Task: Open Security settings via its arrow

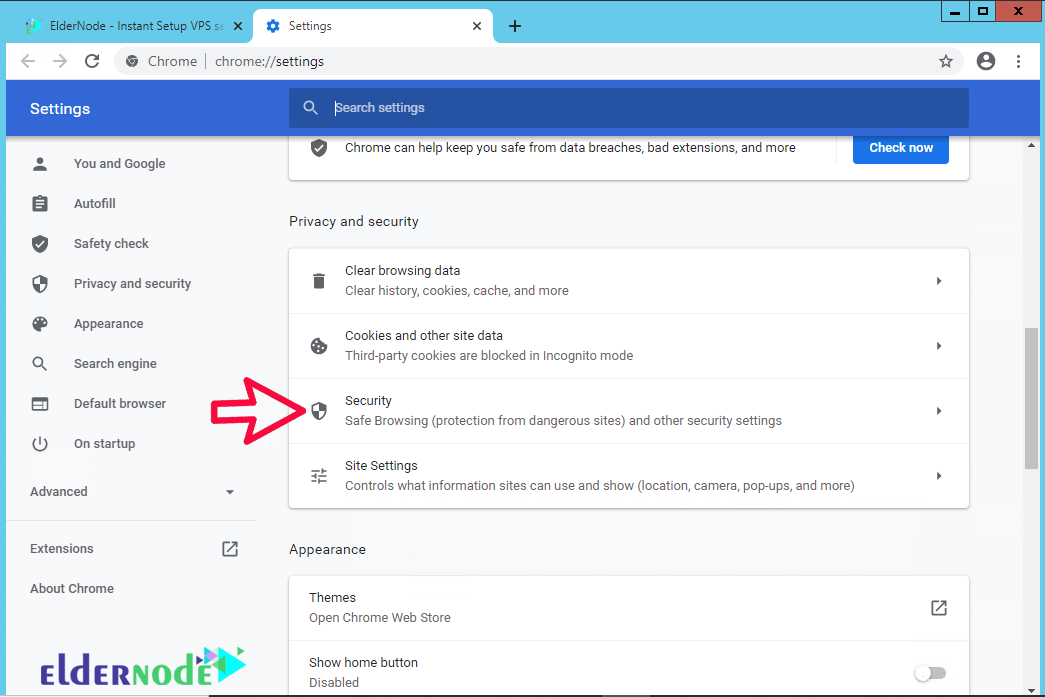Action: 938,410
